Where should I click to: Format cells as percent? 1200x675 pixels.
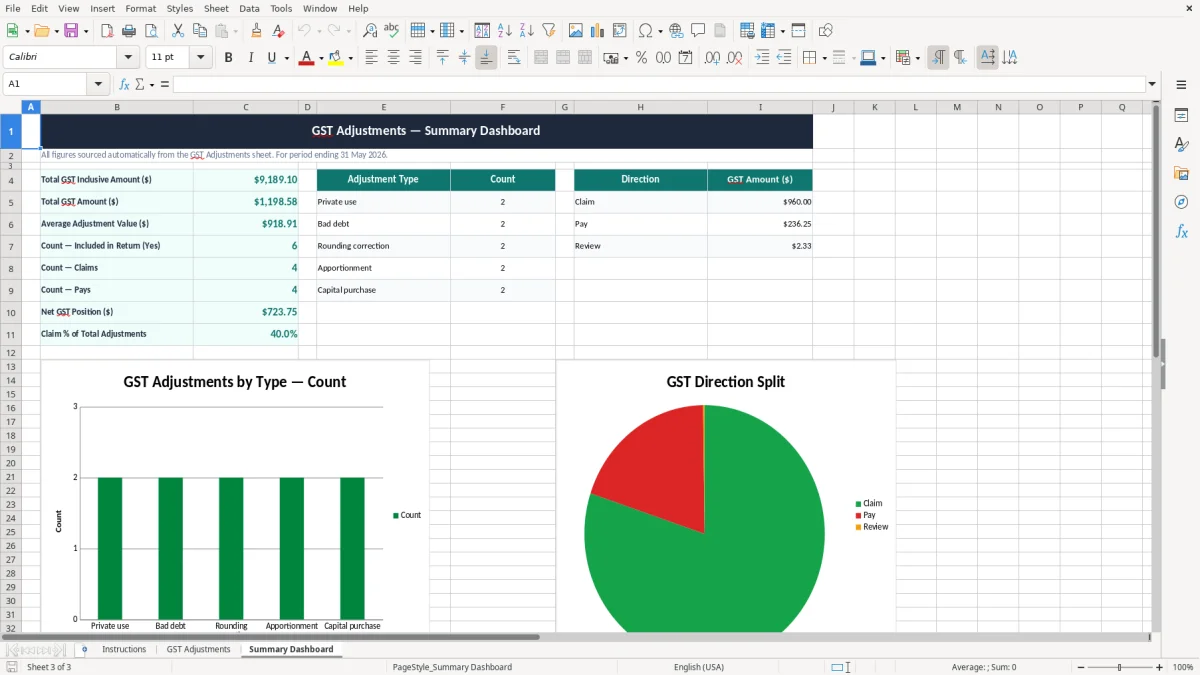point(641,58)
